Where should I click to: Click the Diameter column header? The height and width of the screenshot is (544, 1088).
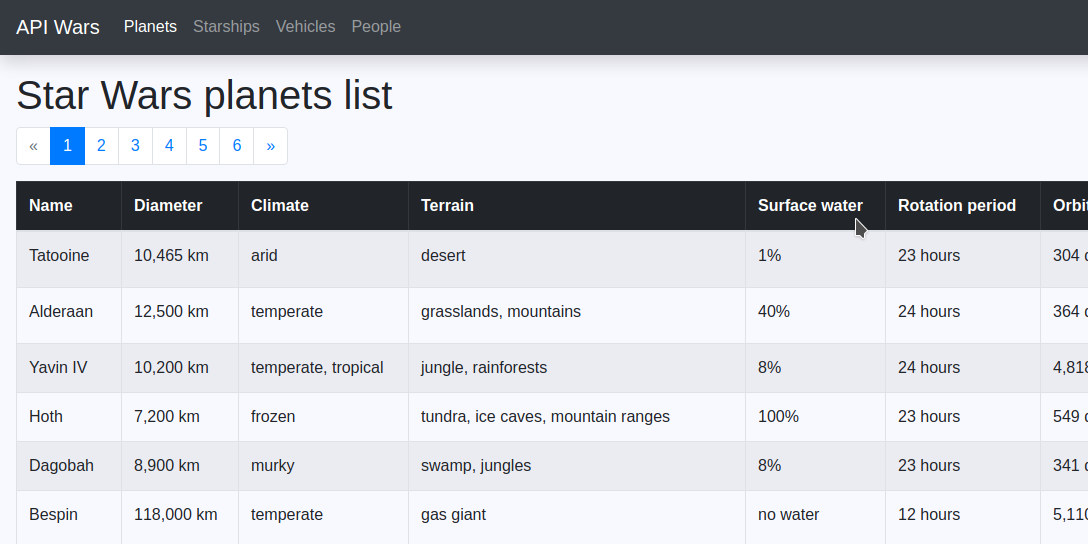(168, 206)
